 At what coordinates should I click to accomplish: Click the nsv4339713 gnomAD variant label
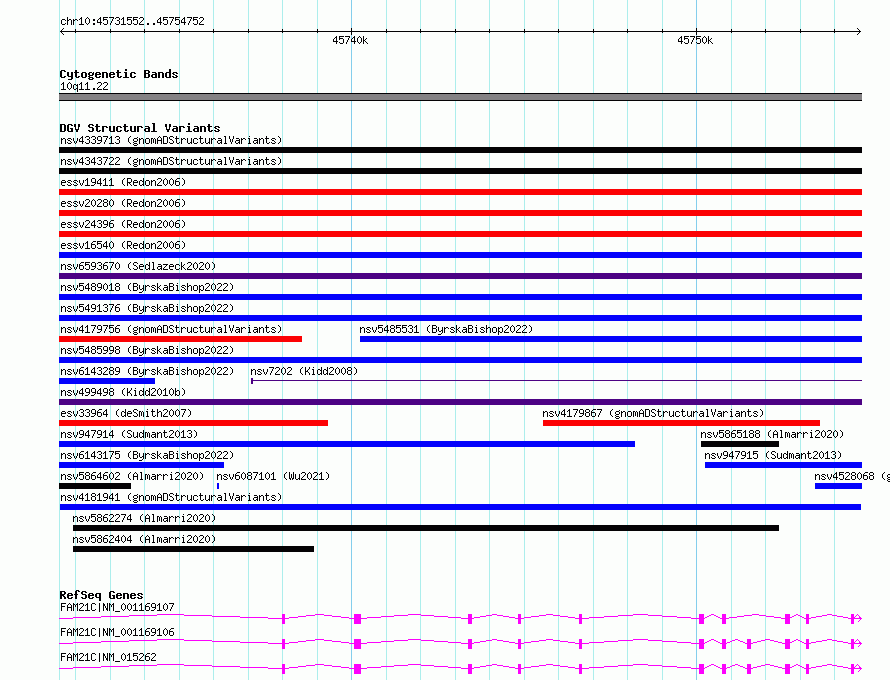[x=171, y=140]
